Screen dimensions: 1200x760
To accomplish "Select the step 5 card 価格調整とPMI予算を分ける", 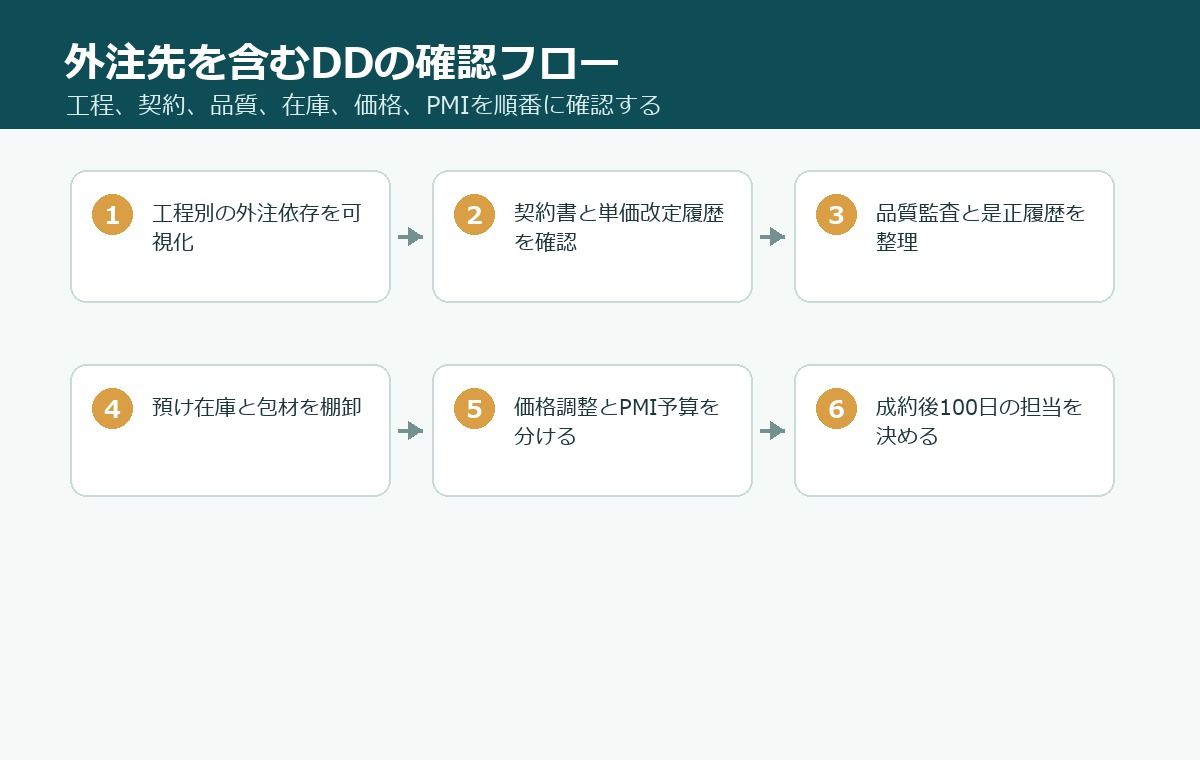I will (592, 430).
